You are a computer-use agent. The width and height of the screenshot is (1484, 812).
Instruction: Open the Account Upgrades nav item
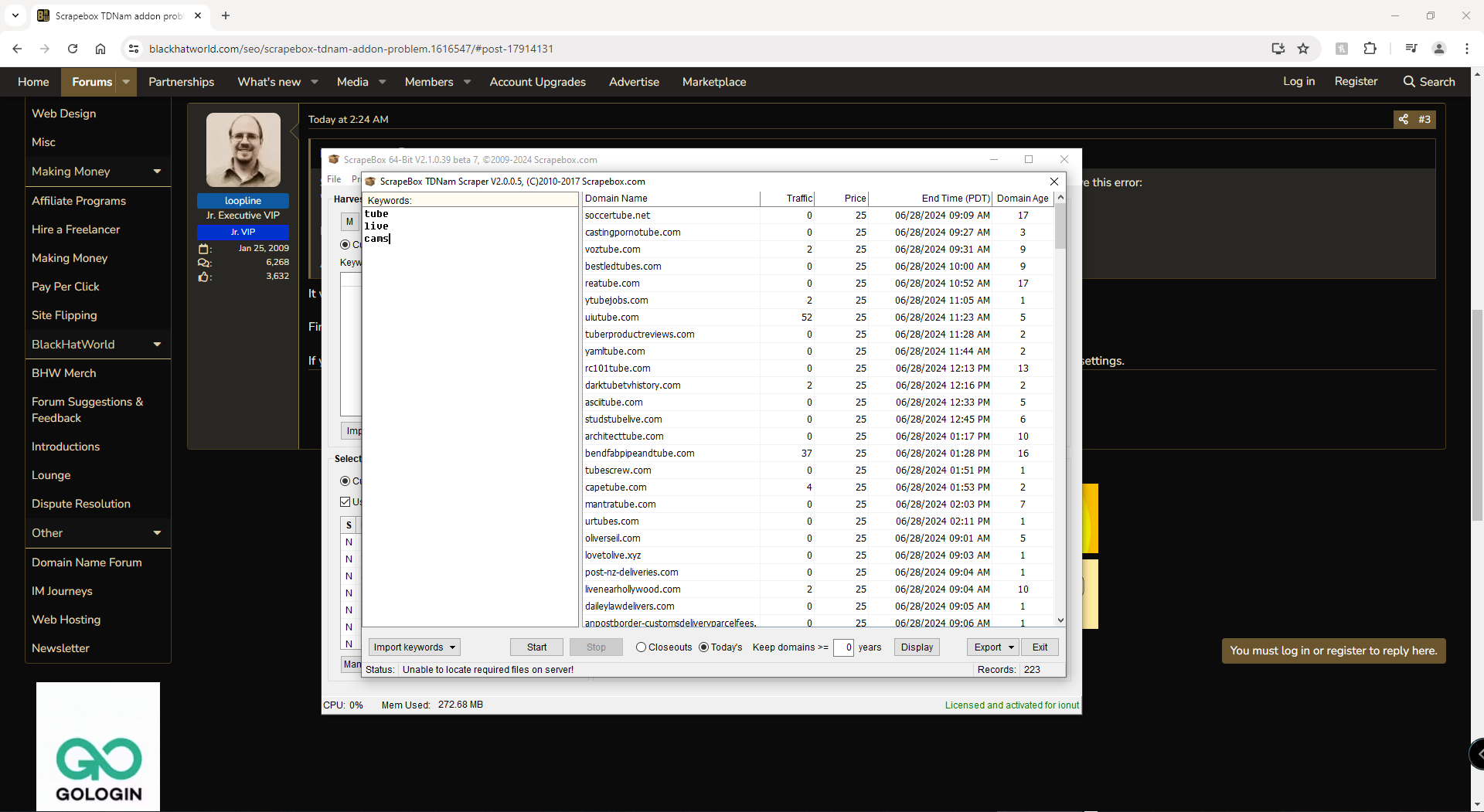coord(537,82)
